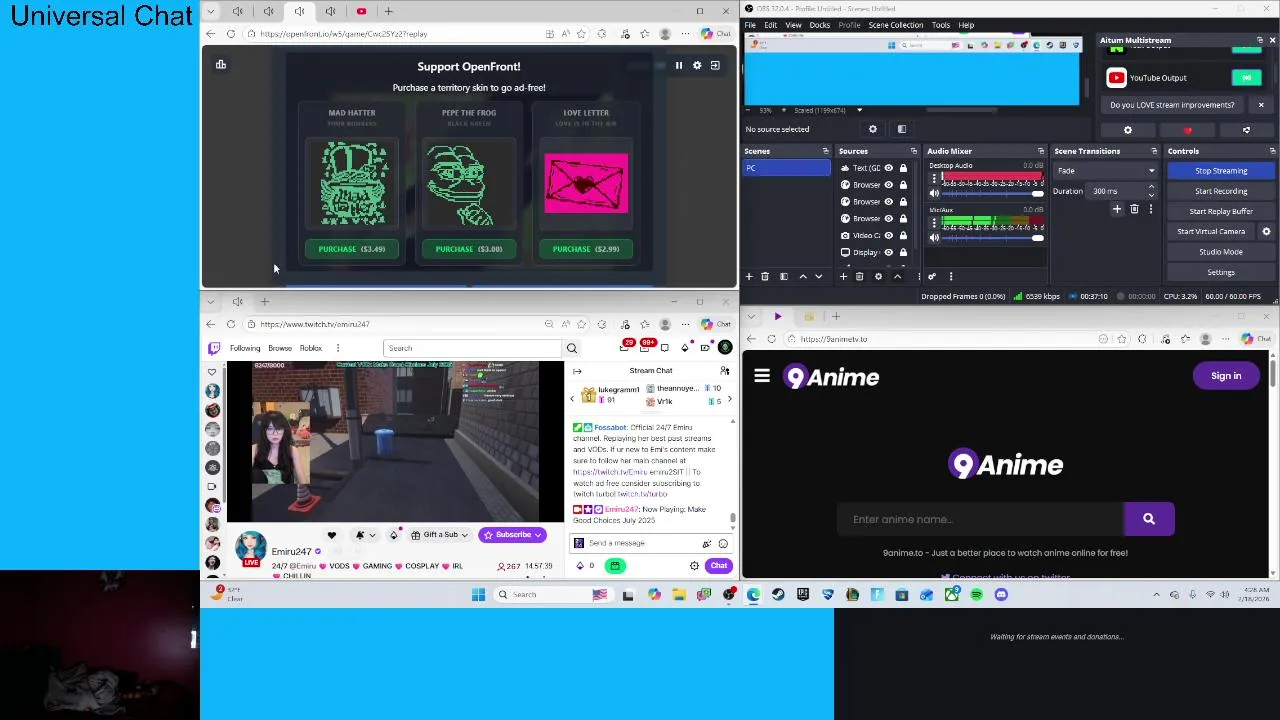The width and height of the screenshot is (1280, 720).
Task: Open OBS Help menu
Action: point(966,25)
